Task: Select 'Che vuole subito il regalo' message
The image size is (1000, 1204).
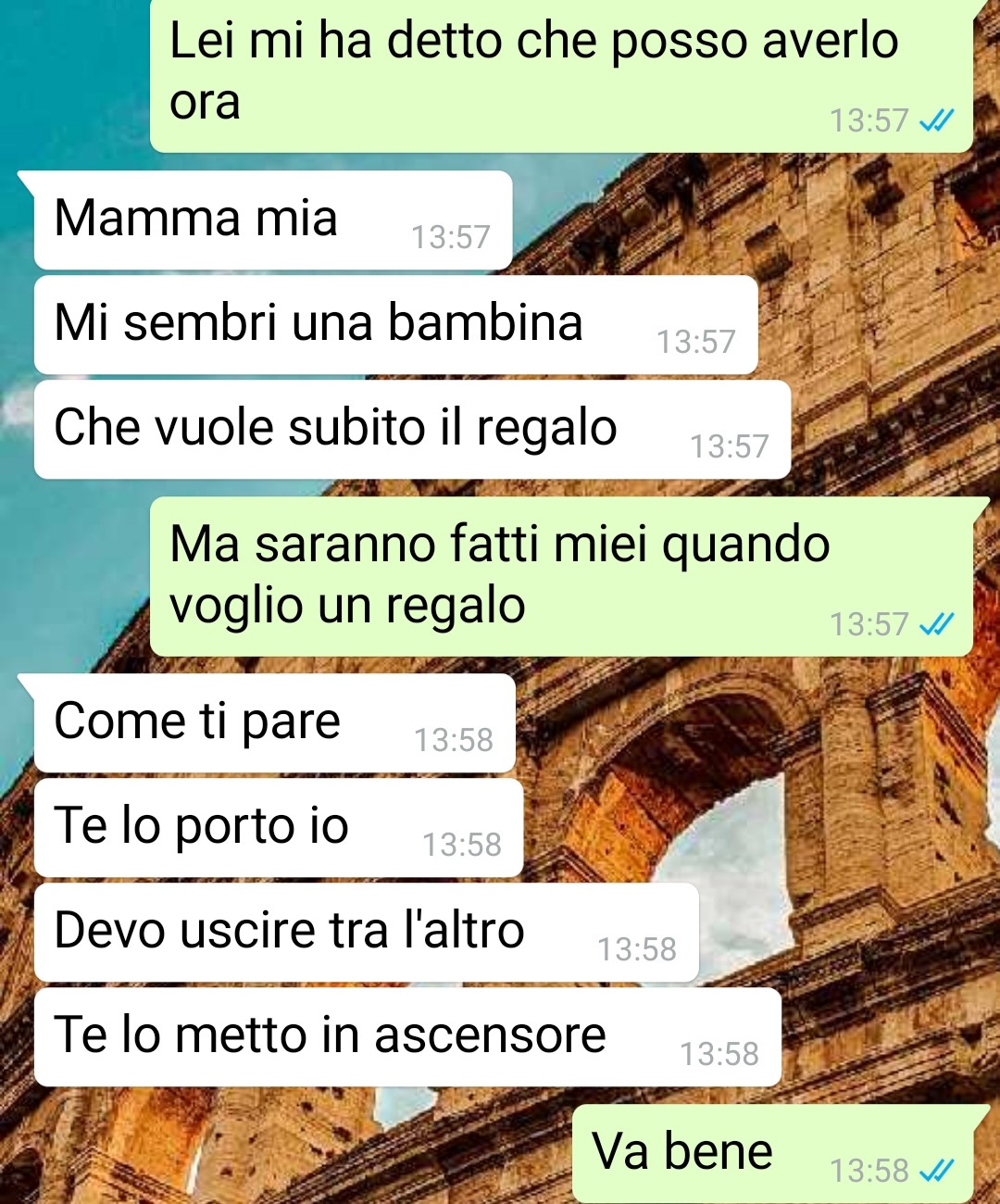Action: tap(412, 430)
